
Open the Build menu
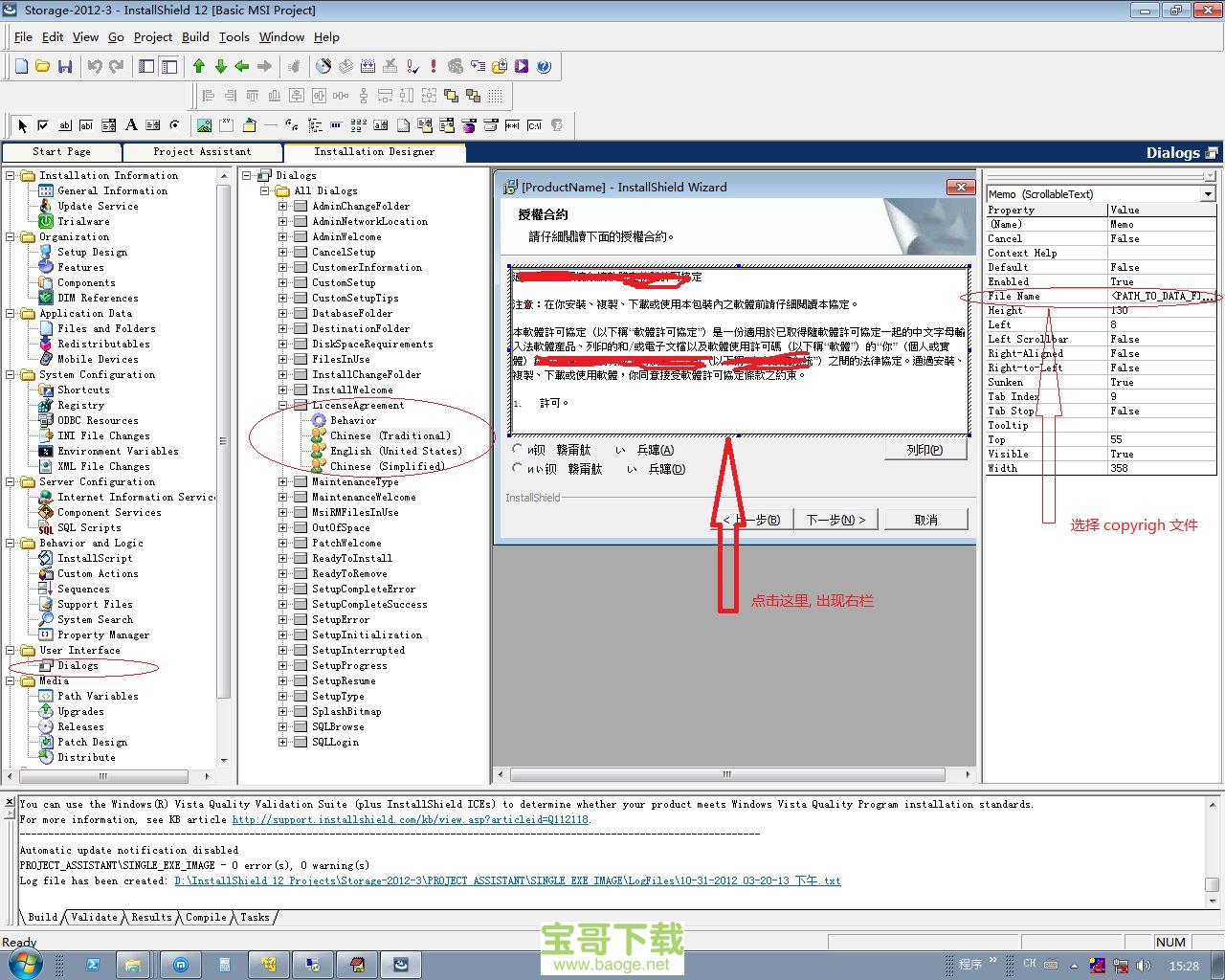195,36
